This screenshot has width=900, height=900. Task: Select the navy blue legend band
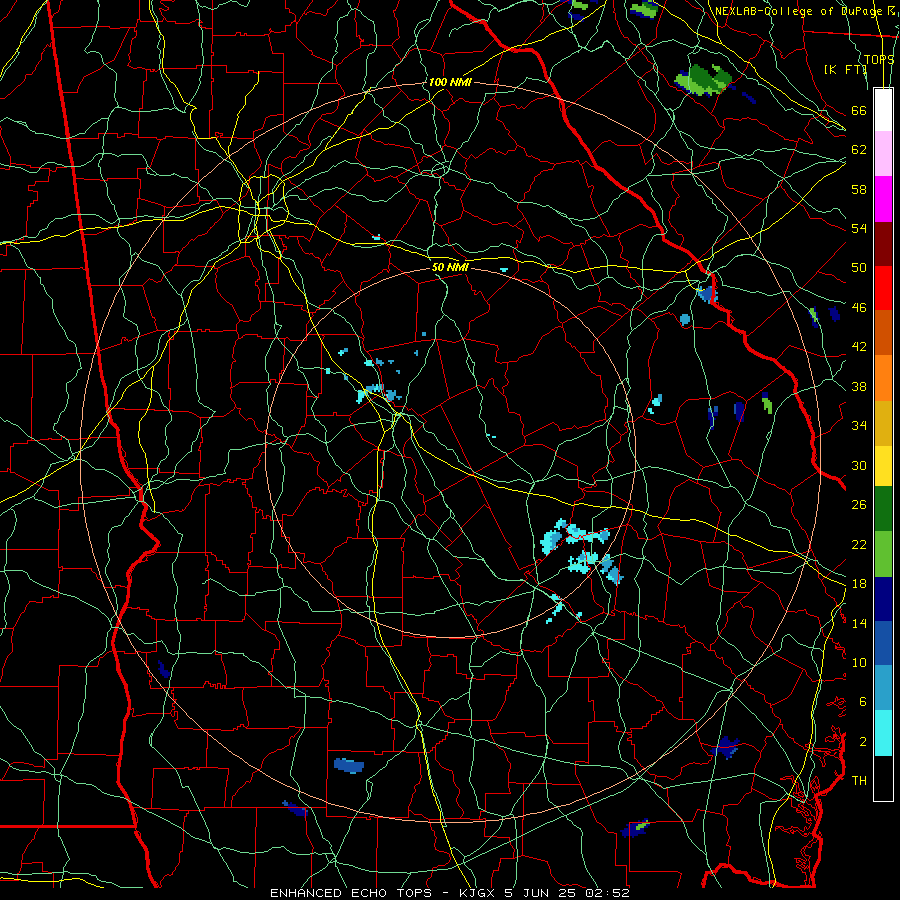883,599
